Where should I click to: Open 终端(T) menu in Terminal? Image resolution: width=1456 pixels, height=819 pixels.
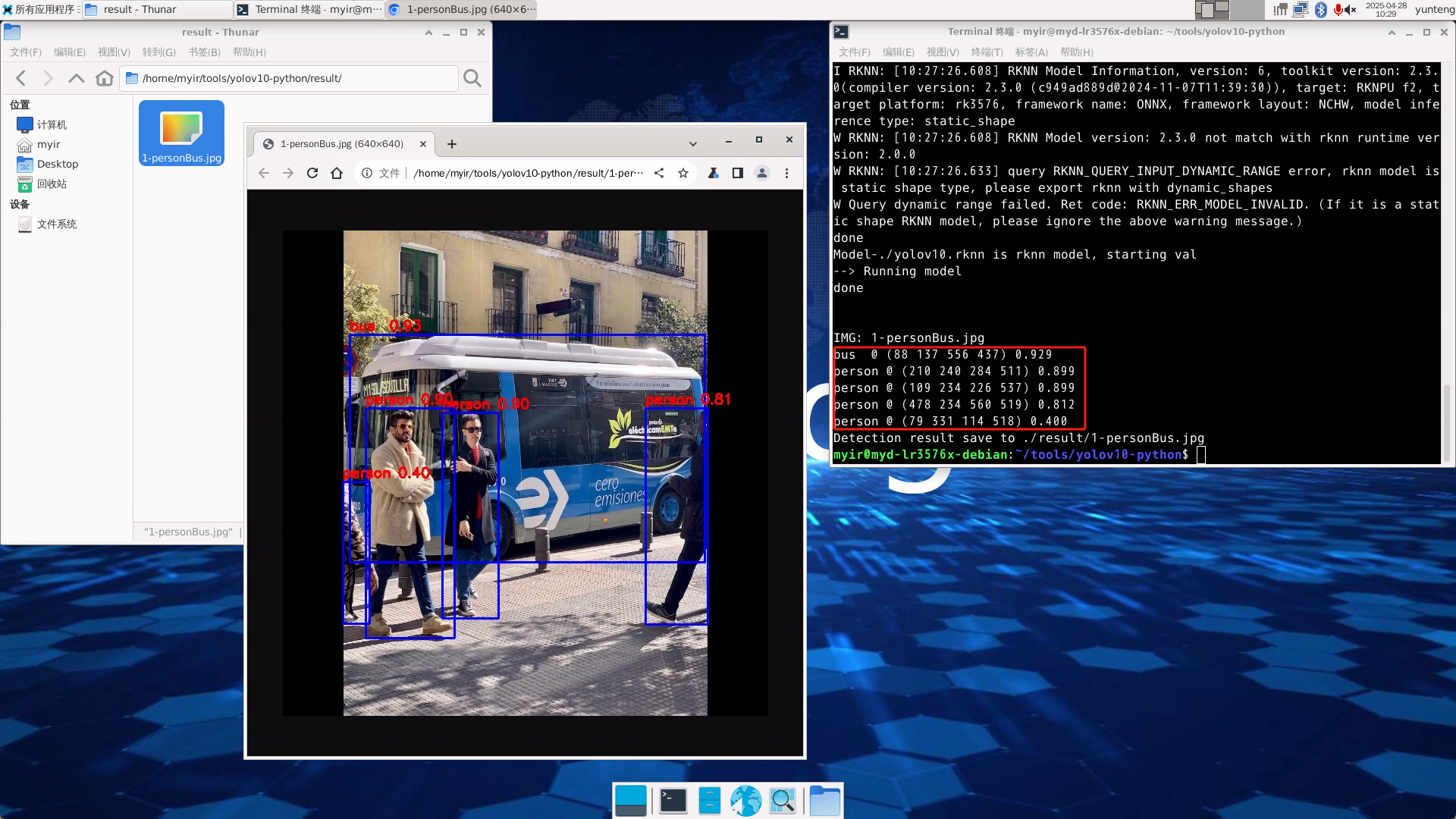(987, 52)
